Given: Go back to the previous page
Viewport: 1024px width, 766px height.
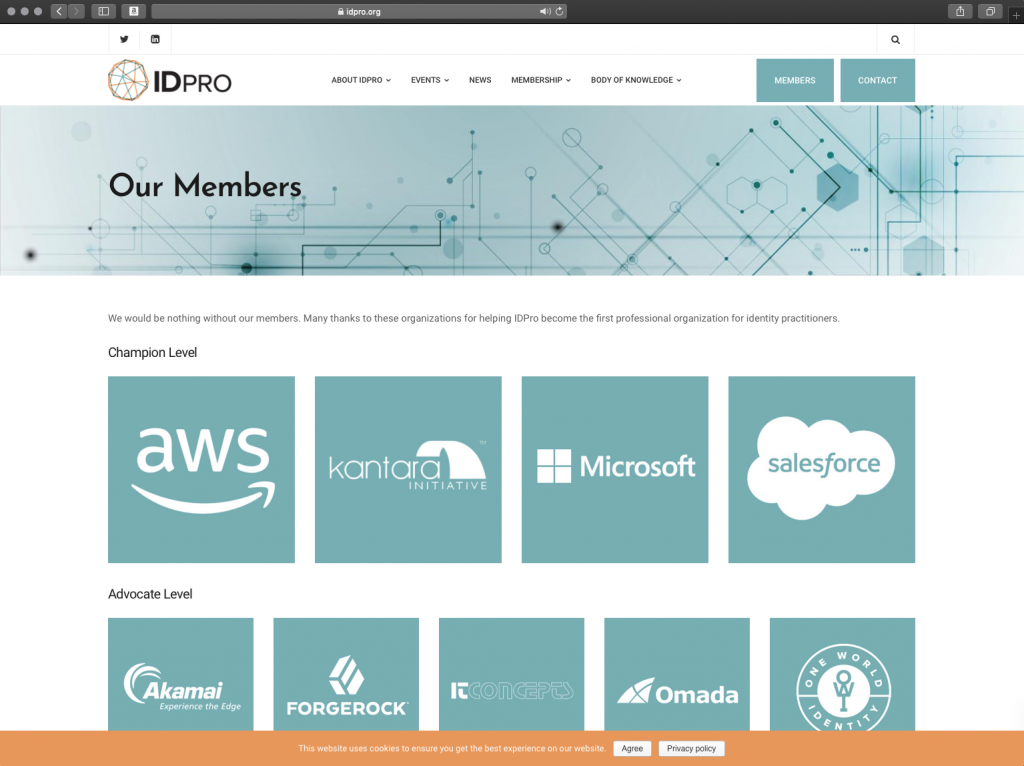Looking at the screenshot, I should 59,11.
